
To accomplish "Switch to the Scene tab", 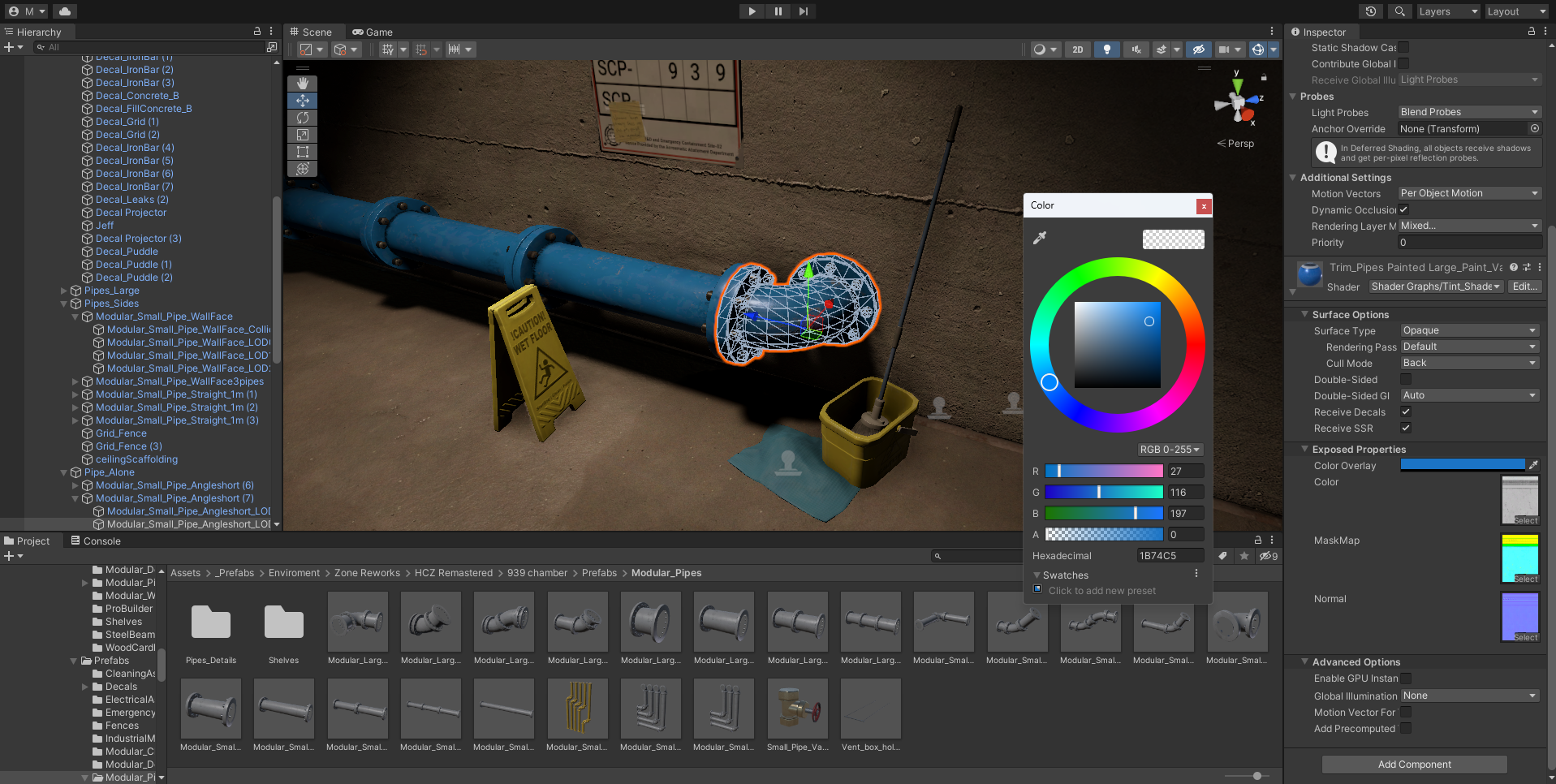I will (311, 32).
